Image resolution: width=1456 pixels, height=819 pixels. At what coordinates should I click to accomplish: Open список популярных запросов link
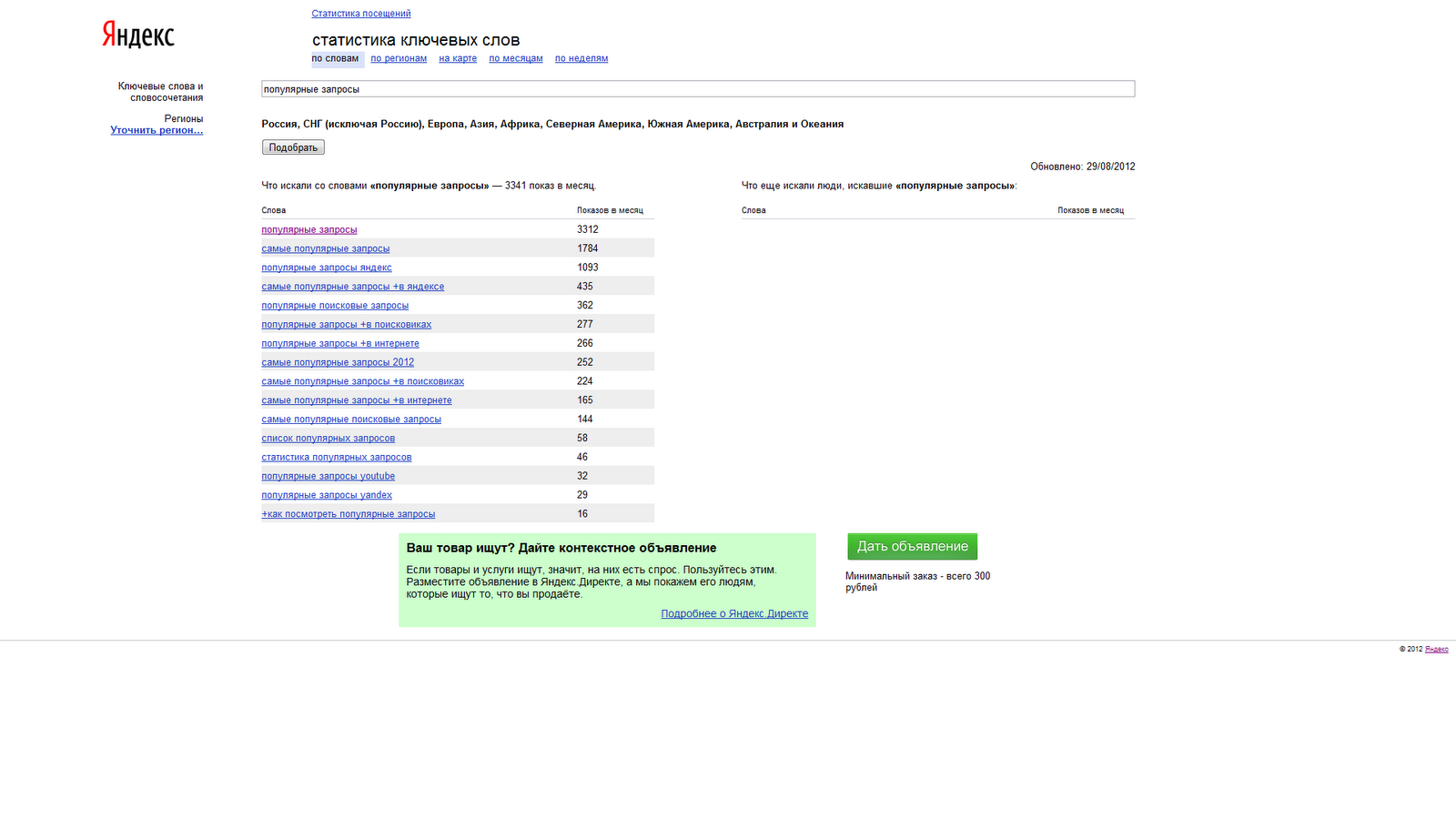point(329,439)
